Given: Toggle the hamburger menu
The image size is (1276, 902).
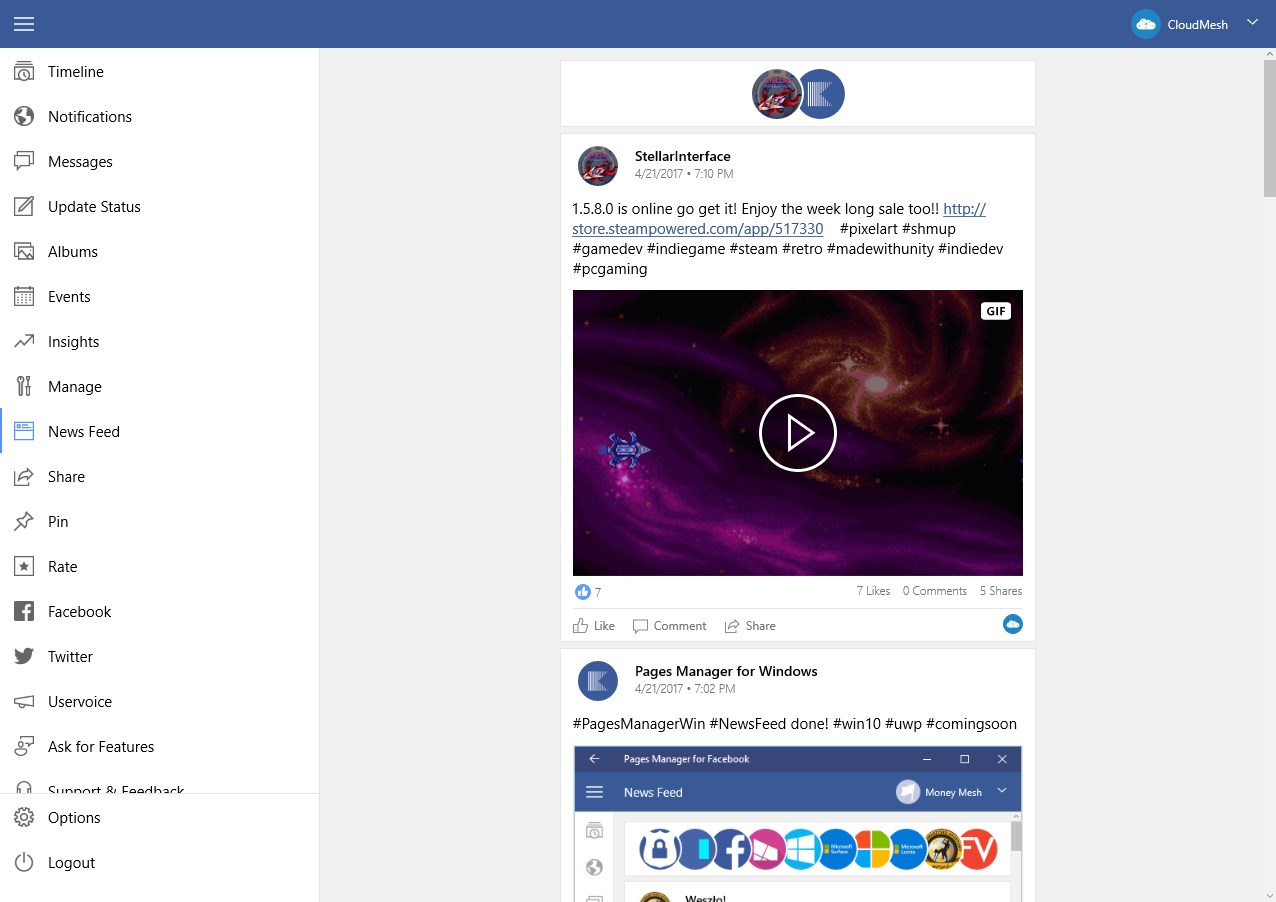Looking at the screenshot, I should [24, 24].
